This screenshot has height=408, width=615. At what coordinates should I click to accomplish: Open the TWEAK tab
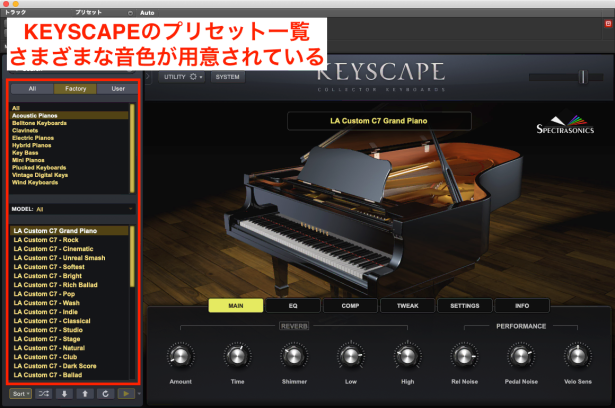pos(408,306)
